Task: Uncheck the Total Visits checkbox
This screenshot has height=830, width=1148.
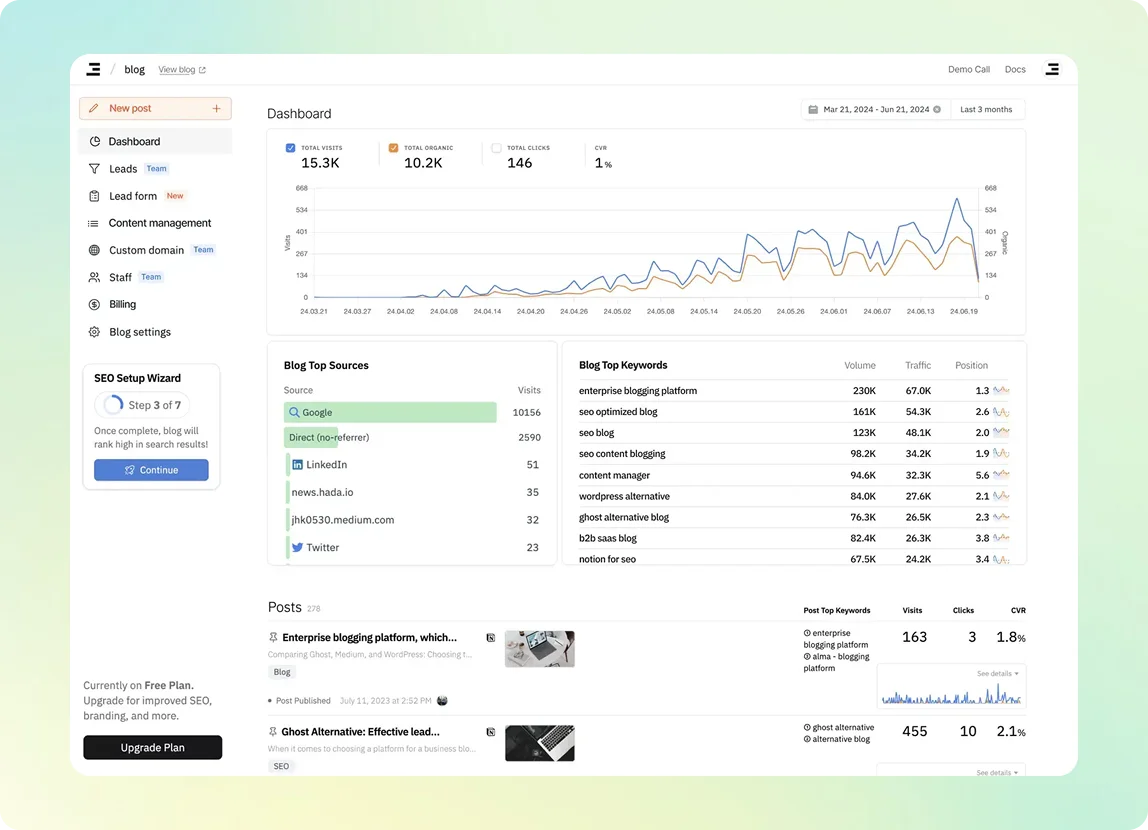Action: click(290, 148)
